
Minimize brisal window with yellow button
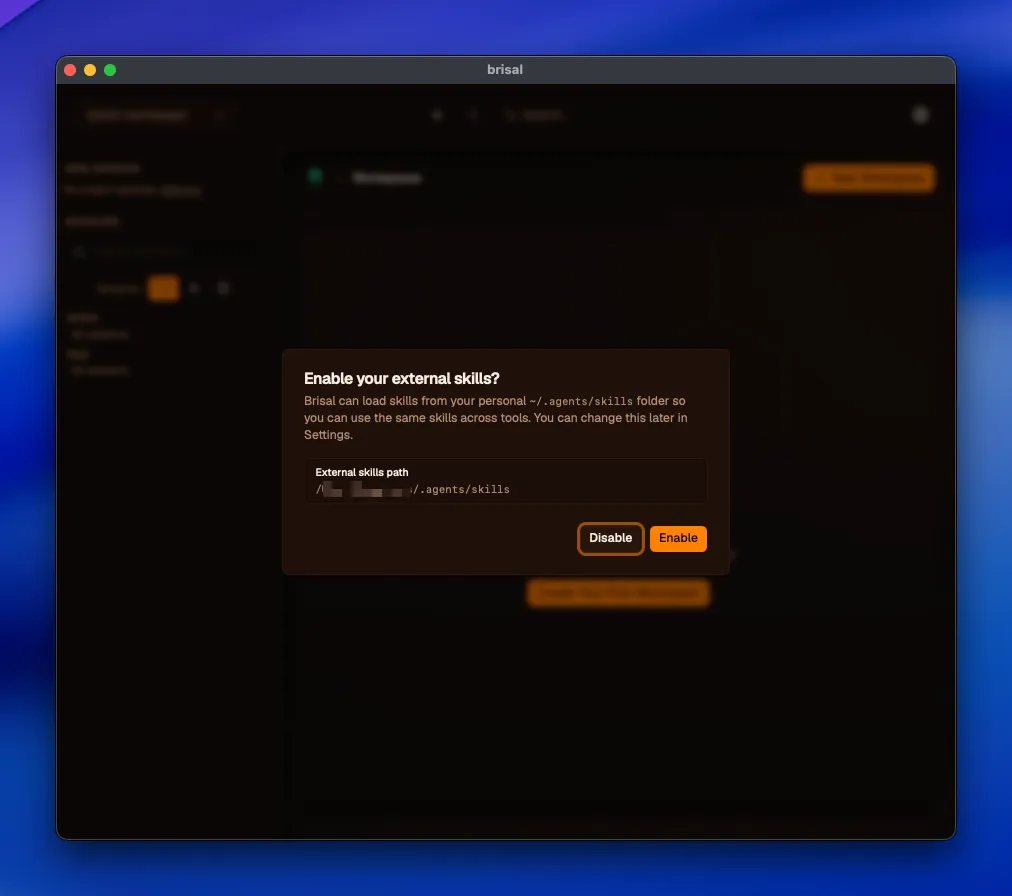(x=90, y=70)
